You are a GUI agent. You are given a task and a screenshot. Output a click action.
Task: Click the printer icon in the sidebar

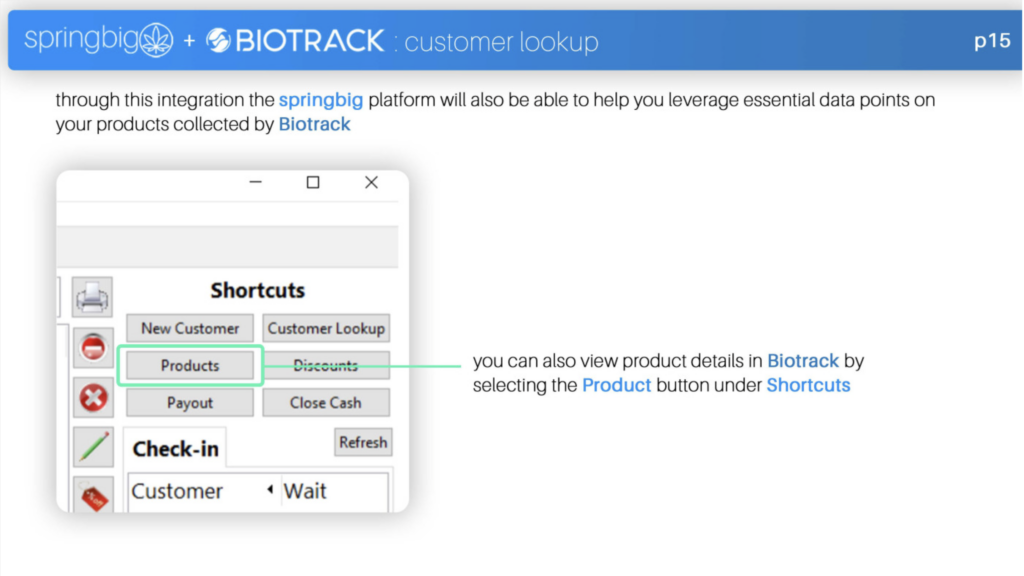[92, 297]
